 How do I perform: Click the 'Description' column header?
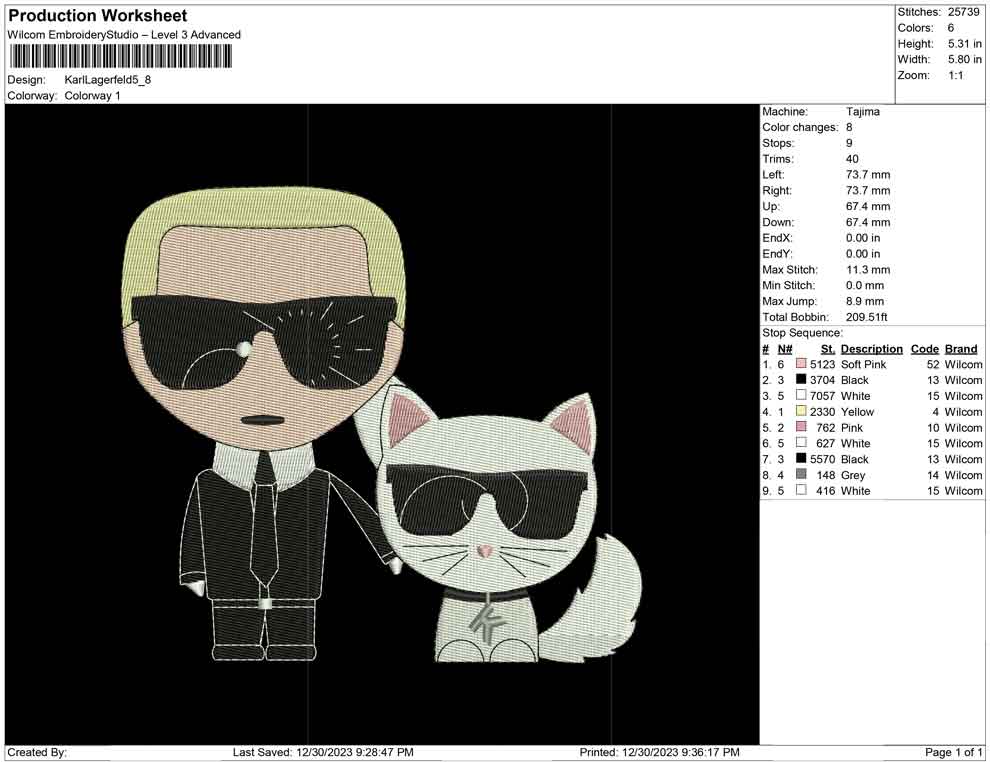(871, 348)
